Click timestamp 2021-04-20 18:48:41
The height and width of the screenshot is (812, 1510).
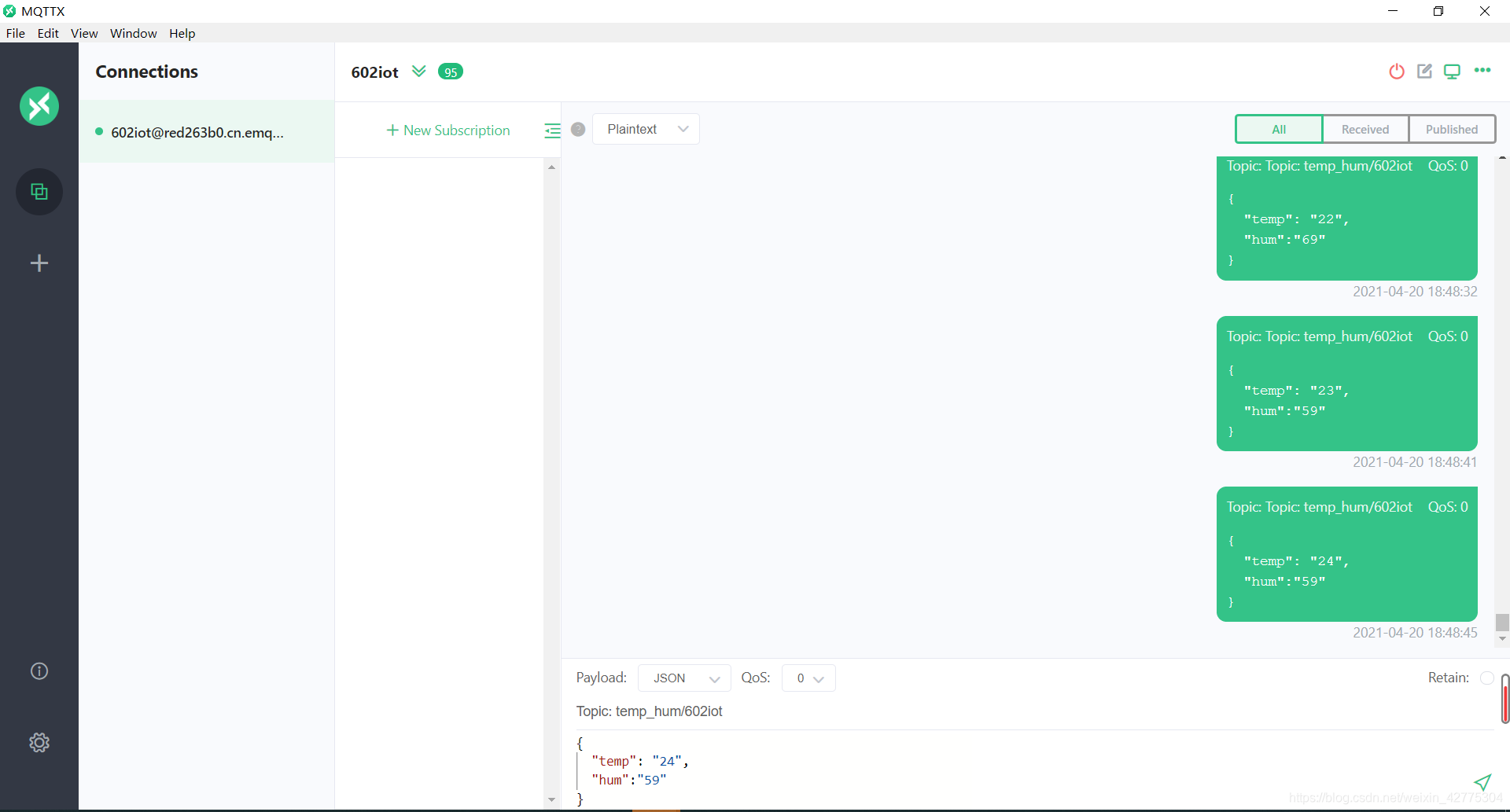pyautogui.click(x=1415, y=462)
